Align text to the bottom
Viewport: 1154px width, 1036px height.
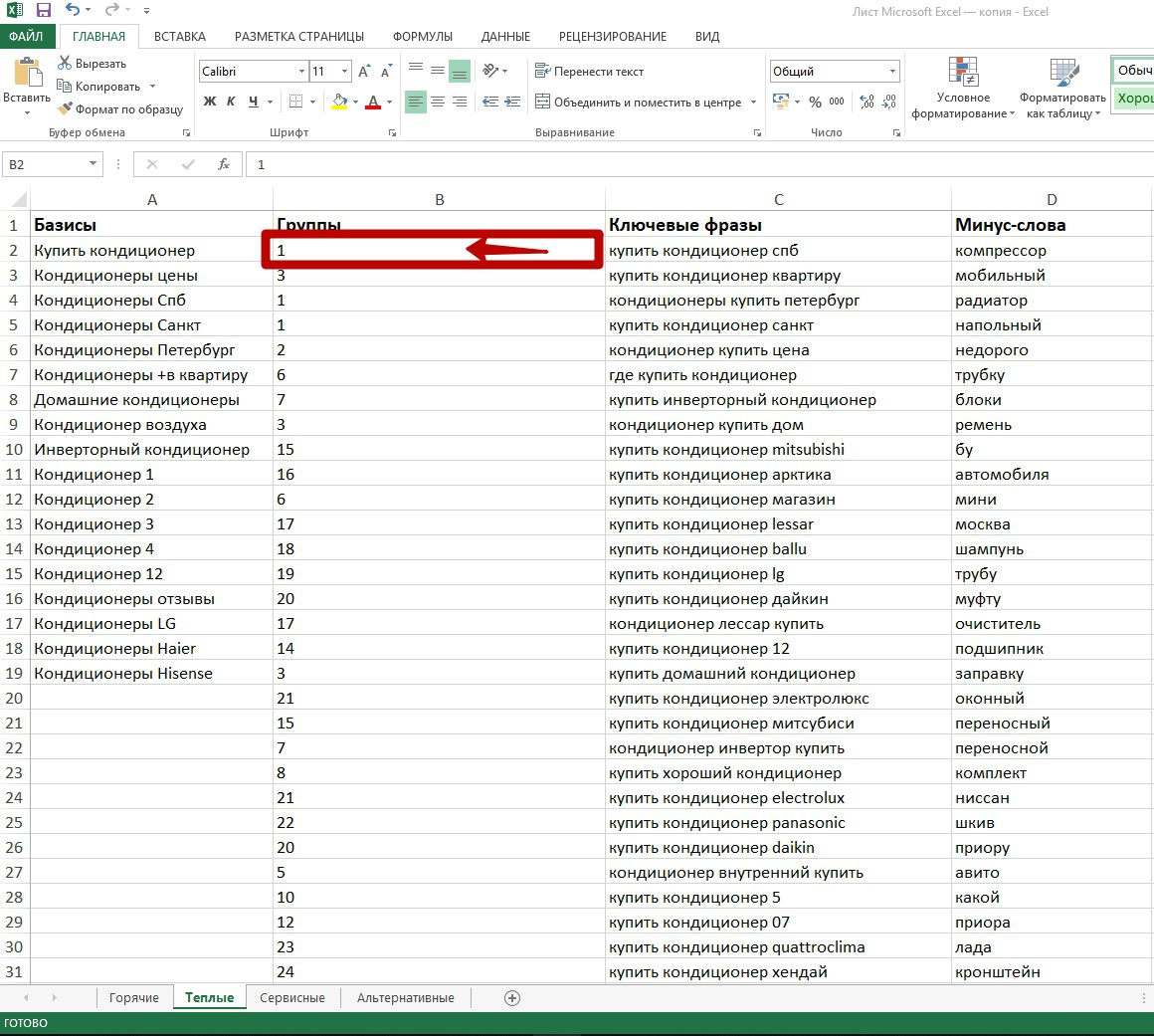click(x=460, y=71)
